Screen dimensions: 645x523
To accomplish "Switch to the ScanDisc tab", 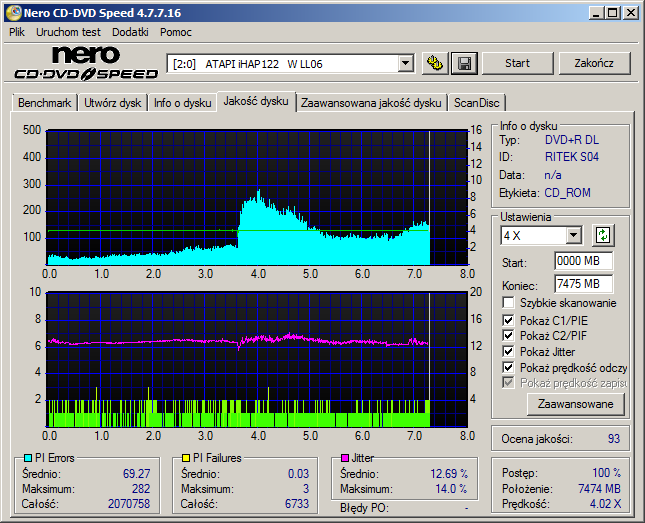I will point(476,103).
